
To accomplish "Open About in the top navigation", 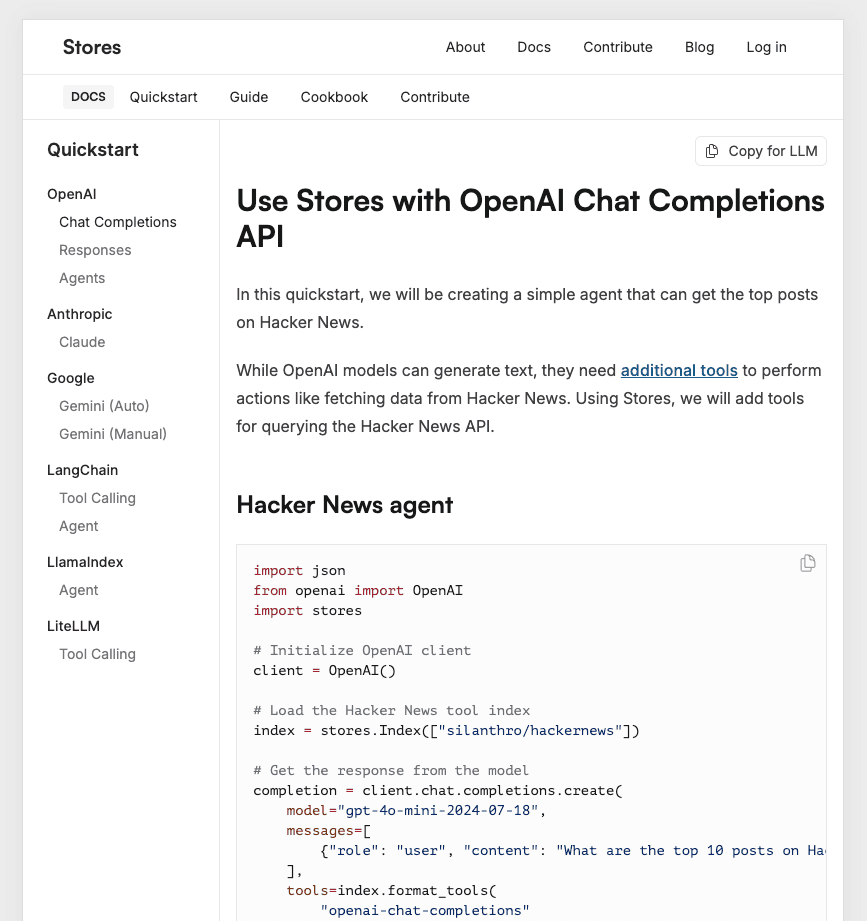I will pyautogui.click(x=465, y=47).
